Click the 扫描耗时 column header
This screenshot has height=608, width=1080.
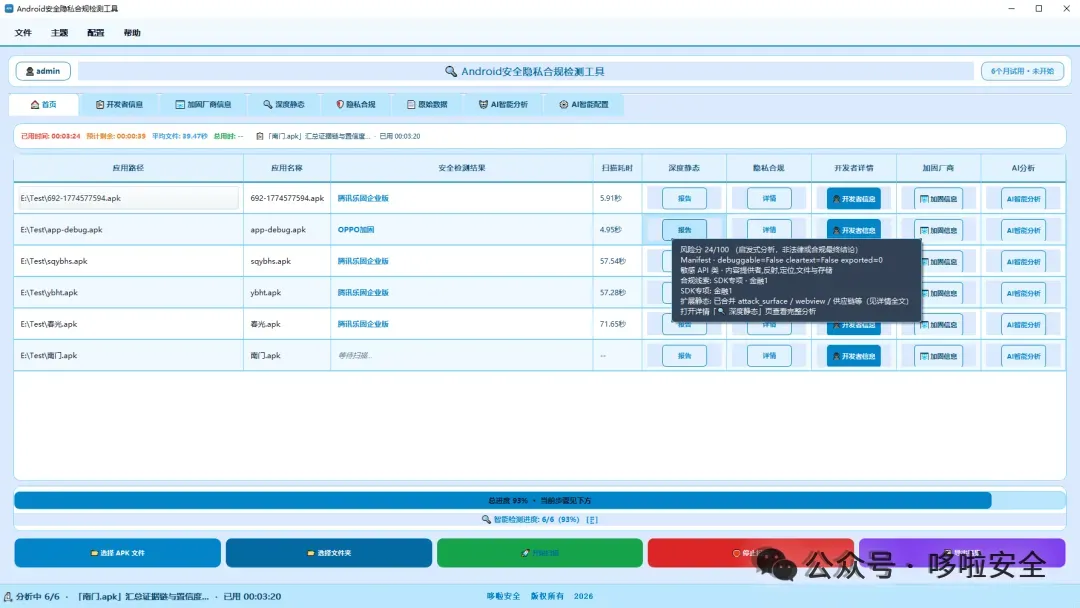617,168
